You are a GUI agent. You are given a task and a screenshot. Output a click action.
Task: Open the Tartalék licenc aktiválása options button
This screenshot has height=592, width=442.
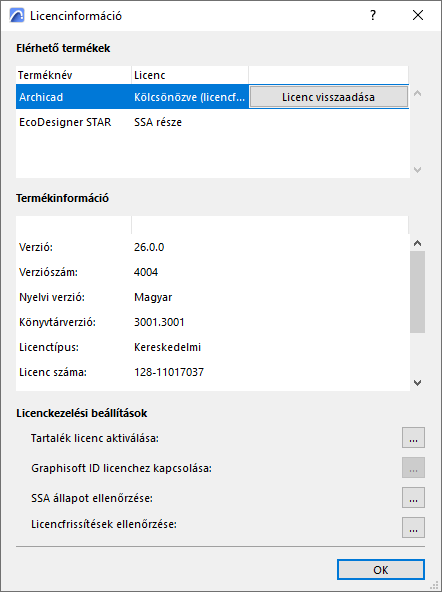[x=413, y=438]
